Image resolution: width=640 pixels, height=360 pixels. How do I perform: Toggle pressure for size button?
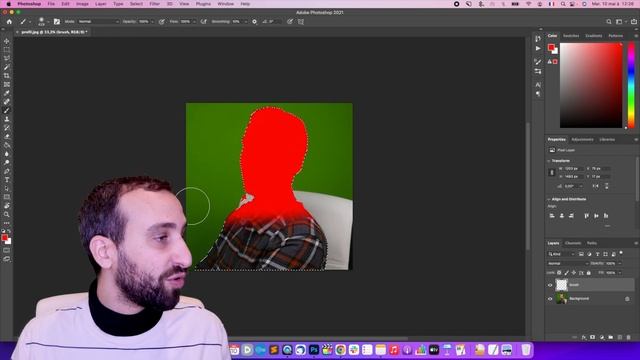point(290,22)
